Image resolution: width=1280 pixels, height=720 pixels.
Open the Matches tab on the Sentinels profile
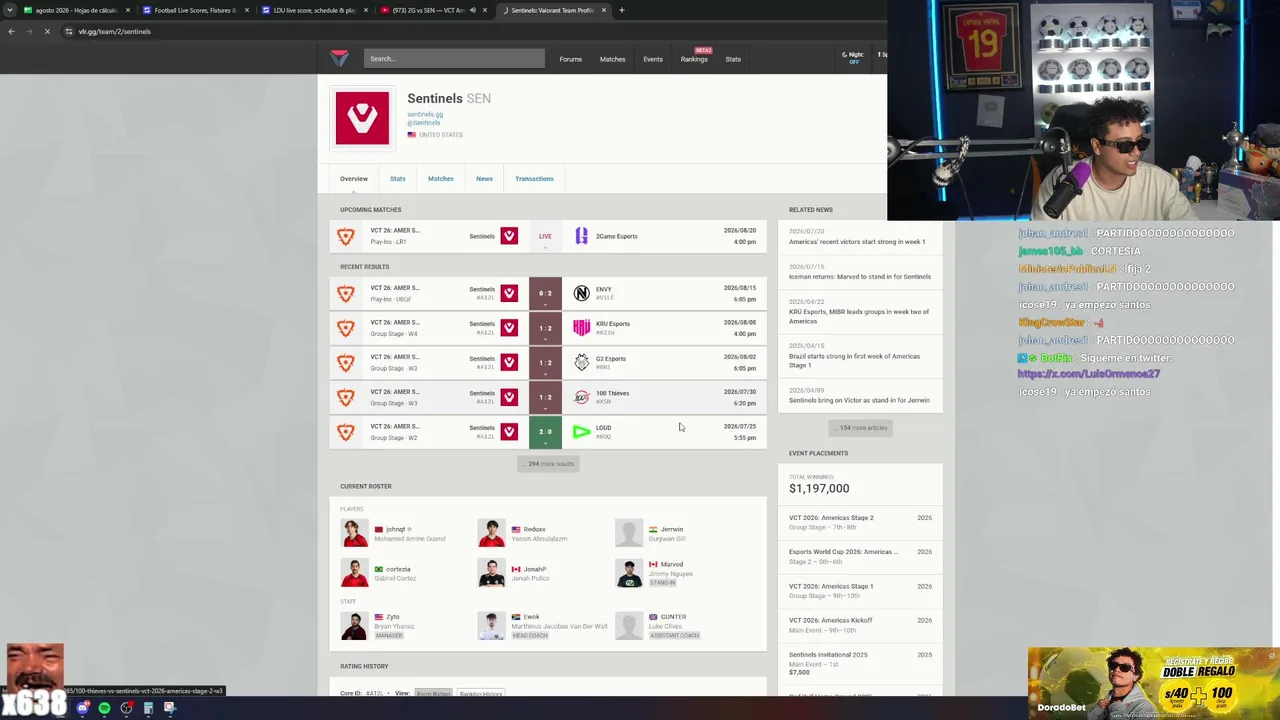[x=441, y=178]
